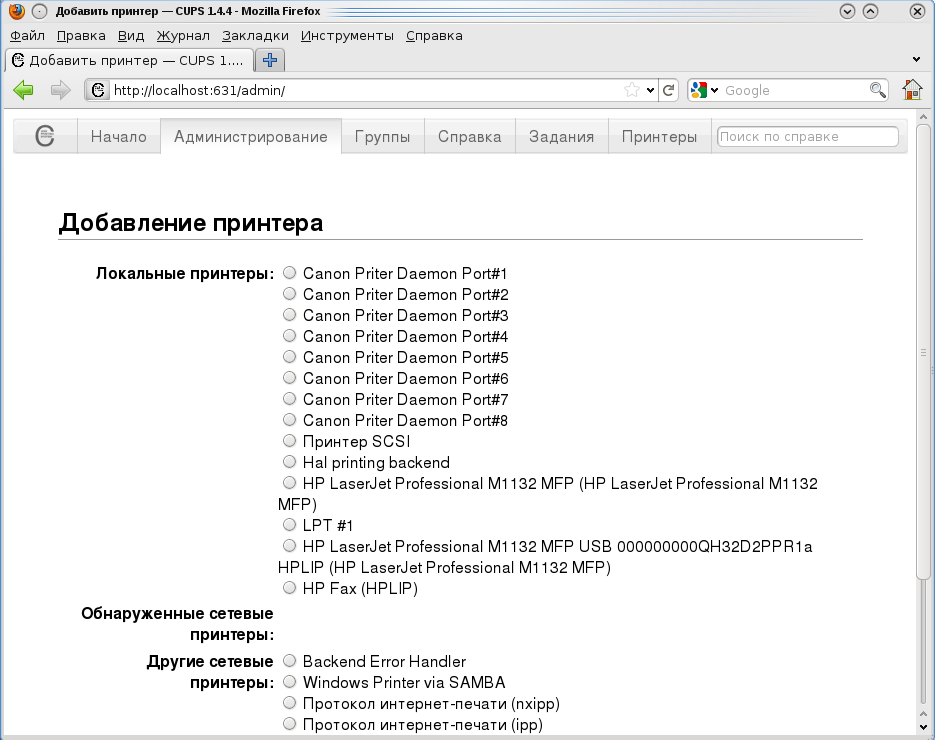Open the Закладки menu
Screen dimensions: 935x740
point(255,36)
